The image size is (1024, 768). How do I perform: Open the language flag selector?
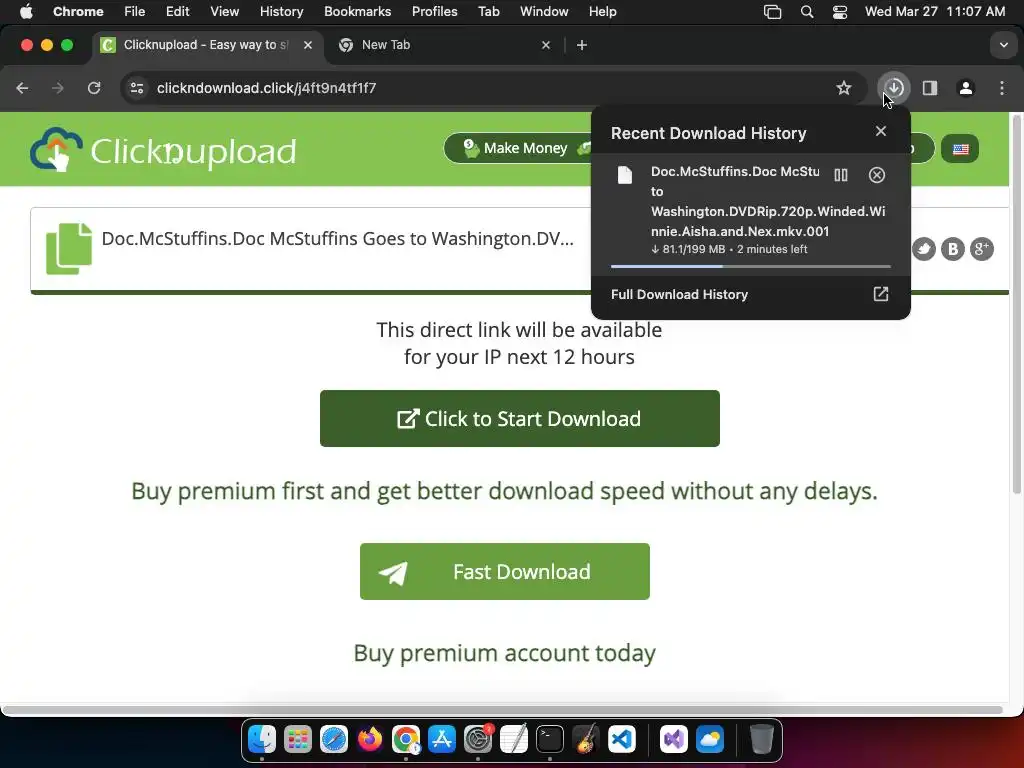point(960,149)
